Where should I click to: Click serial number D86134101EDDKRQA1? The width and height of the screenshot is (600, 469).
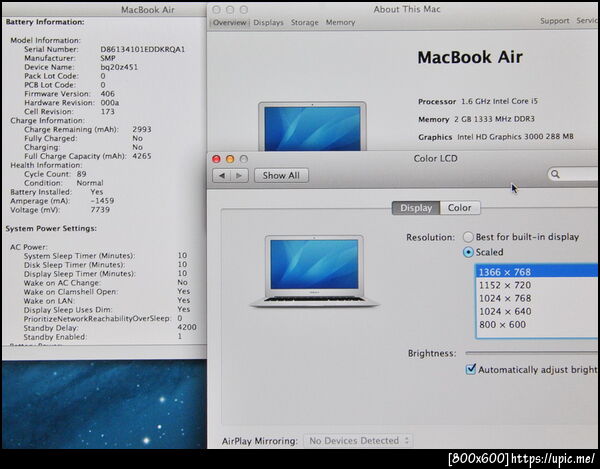pos(143,49)
